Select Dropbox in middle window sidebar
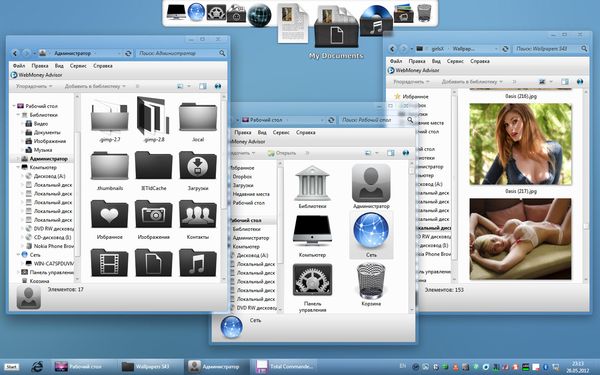This screenshot has height=375, width=600. 242,177
